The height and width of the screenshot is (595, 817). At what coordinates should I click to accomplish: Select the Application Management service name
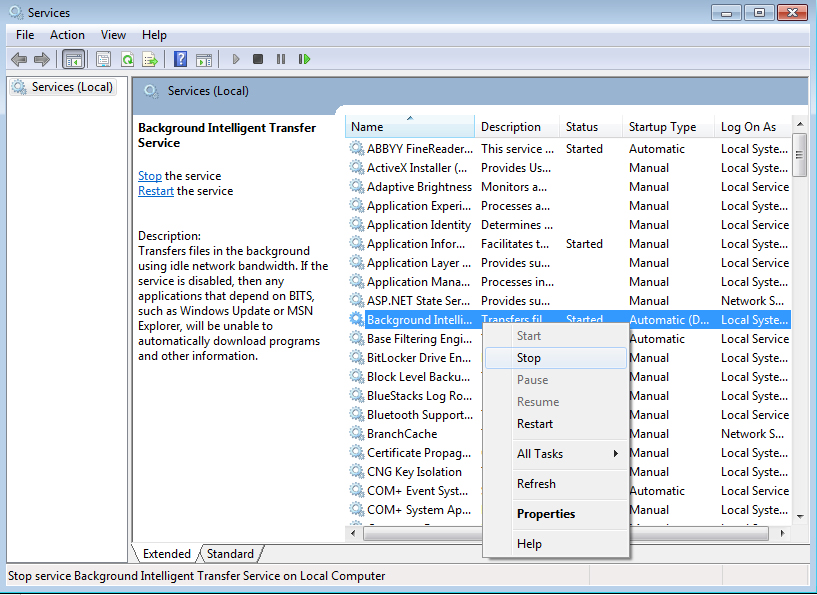click(x=418, y=282)
